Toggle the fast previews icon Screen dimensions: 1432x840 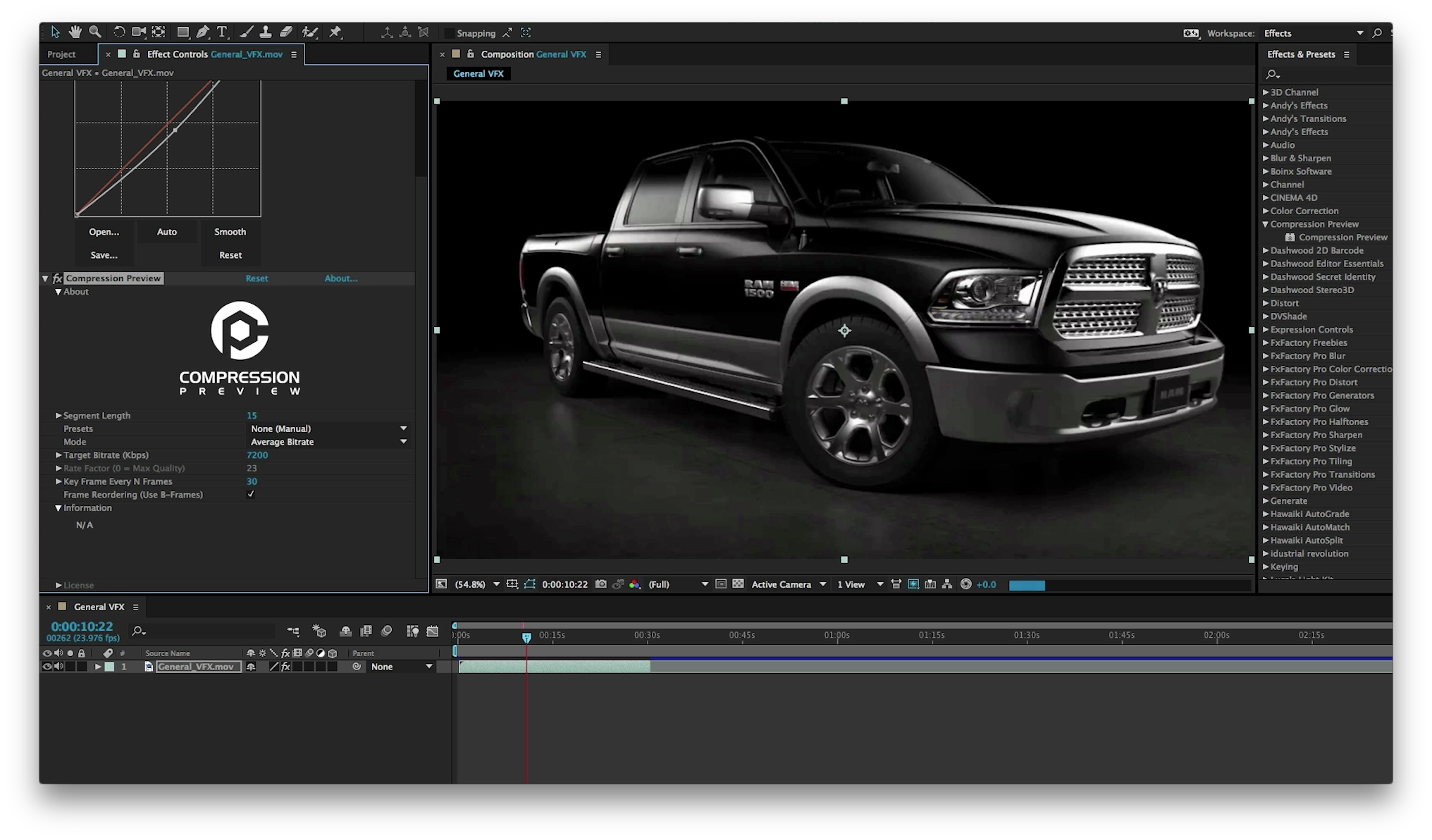click(x=913, y=584)
